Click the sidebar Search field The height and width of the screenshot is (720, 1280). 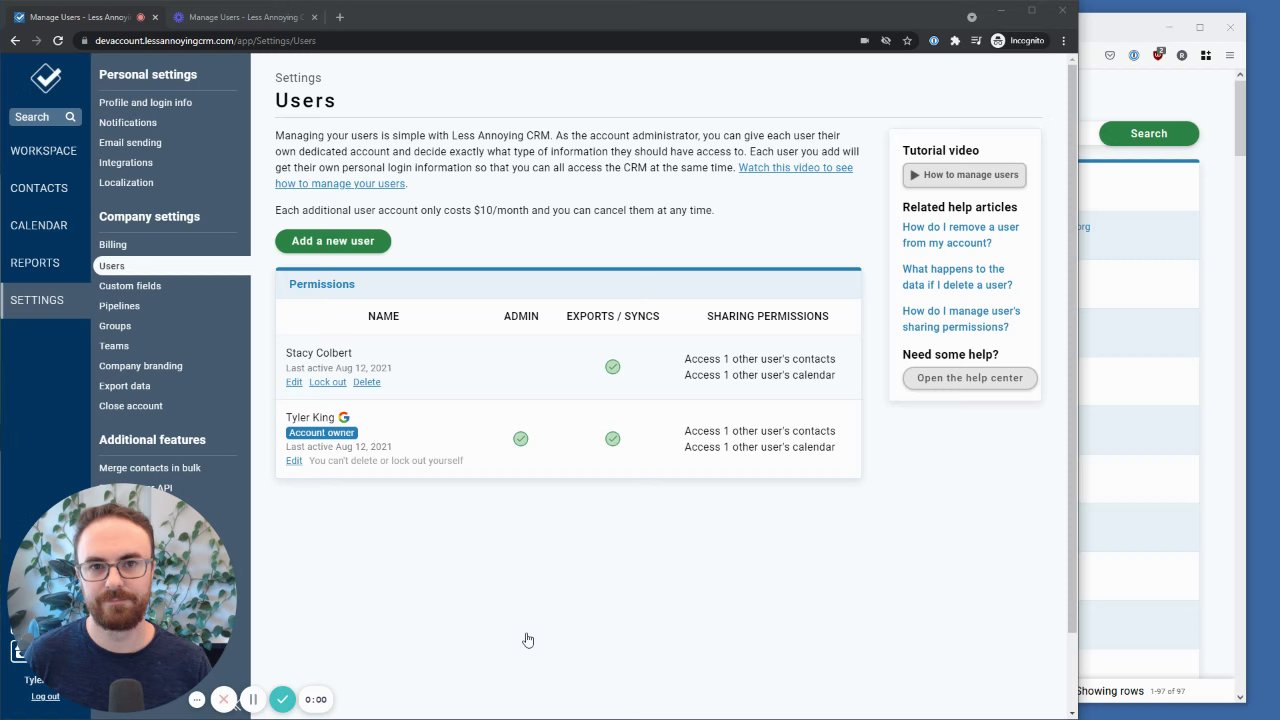pos(44,117)
